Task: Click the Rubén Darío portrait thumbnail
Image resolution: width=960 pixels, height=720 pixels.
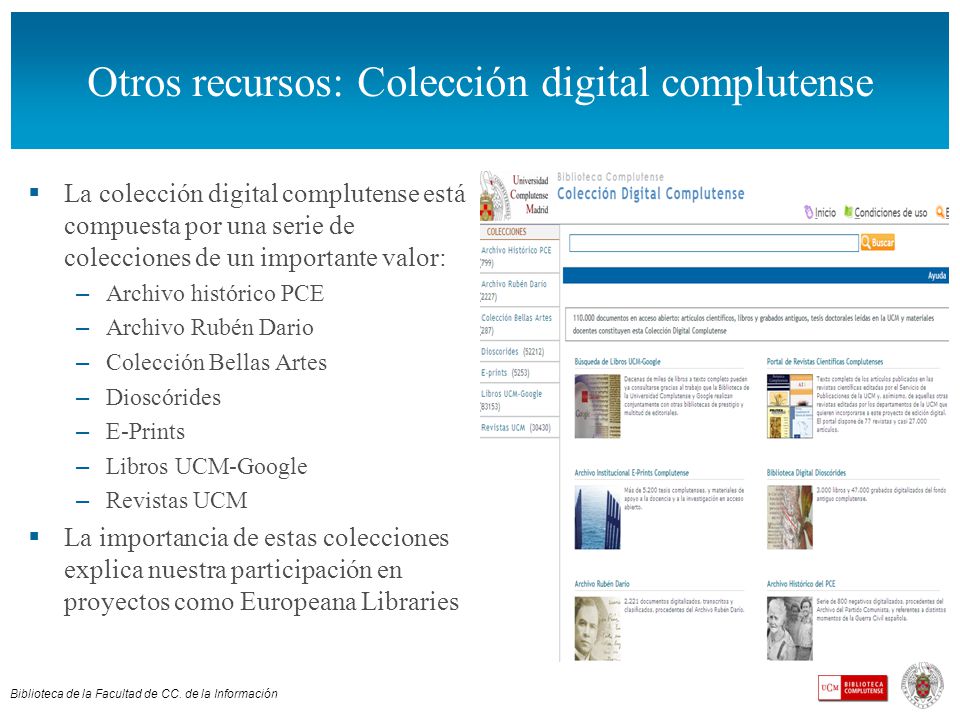Action: click(598, 629)
